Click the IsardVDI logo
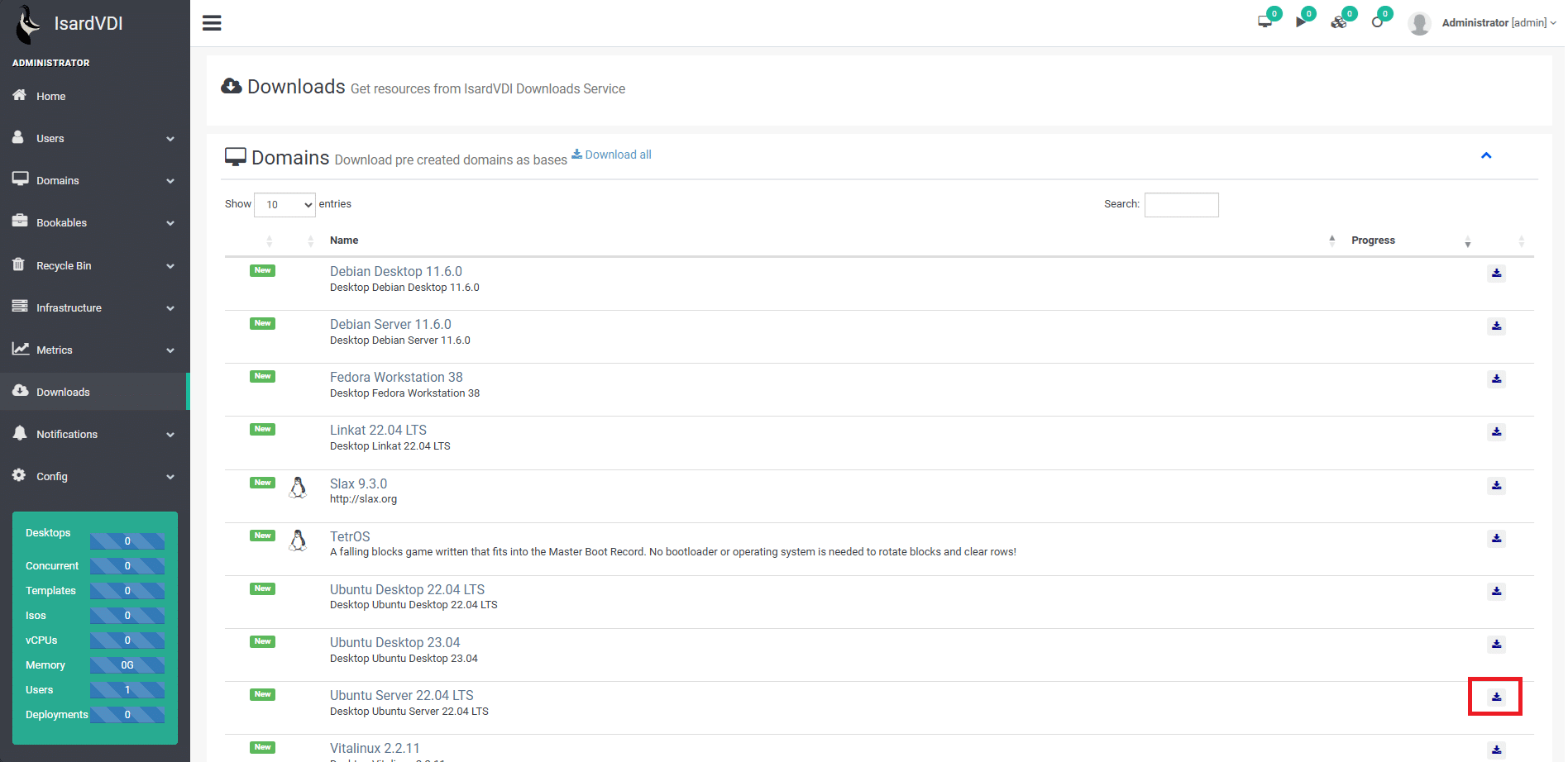The width and height of the screenshot is (1568, 762). point(68,23)
